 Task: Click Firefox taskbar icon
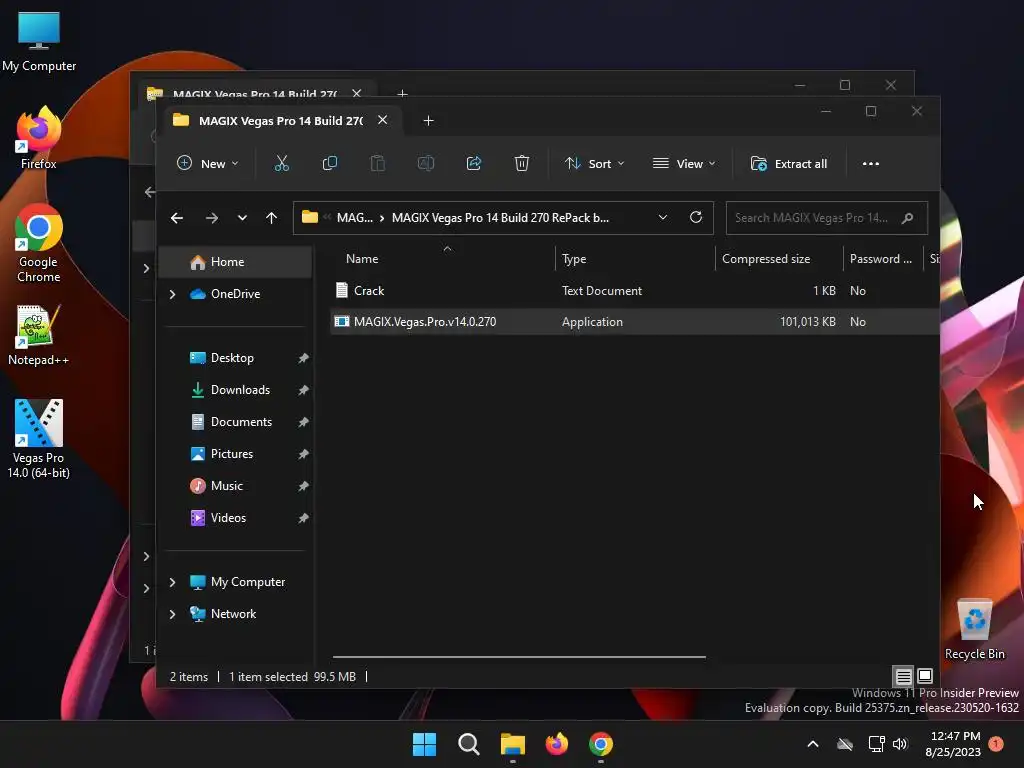click(x=556, y=744)
